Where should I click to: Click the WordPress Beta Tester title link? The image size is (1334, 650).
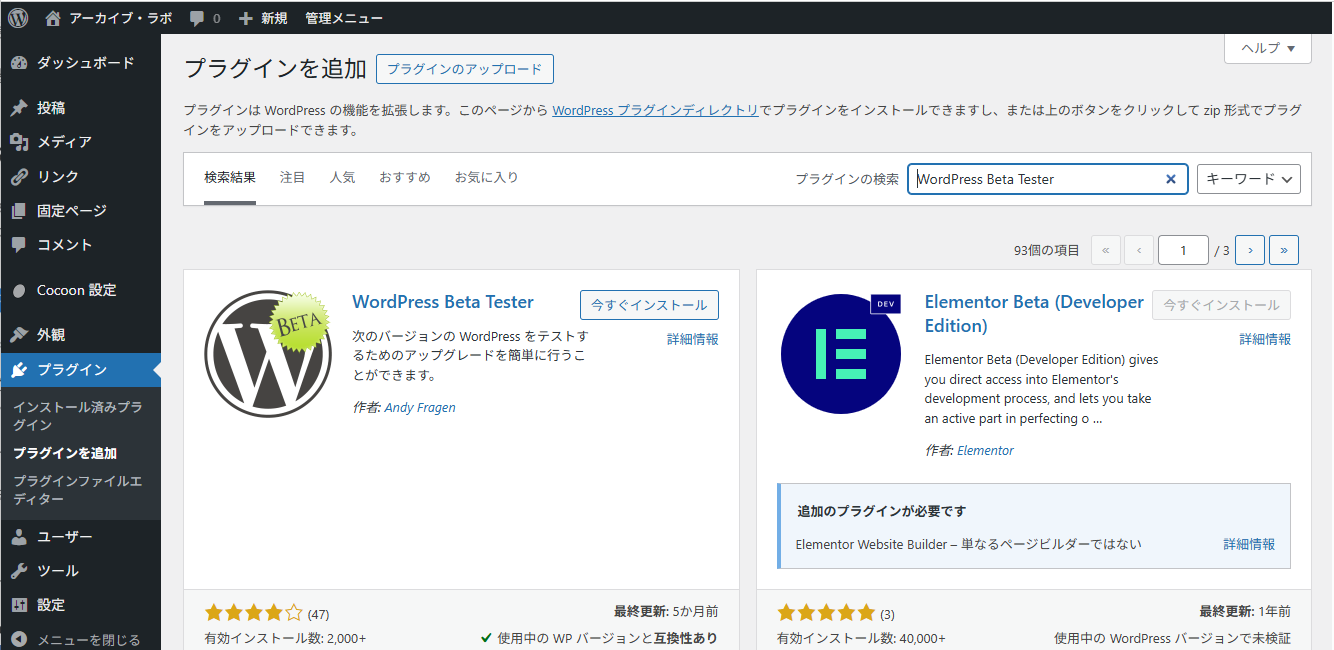point(443,302)
